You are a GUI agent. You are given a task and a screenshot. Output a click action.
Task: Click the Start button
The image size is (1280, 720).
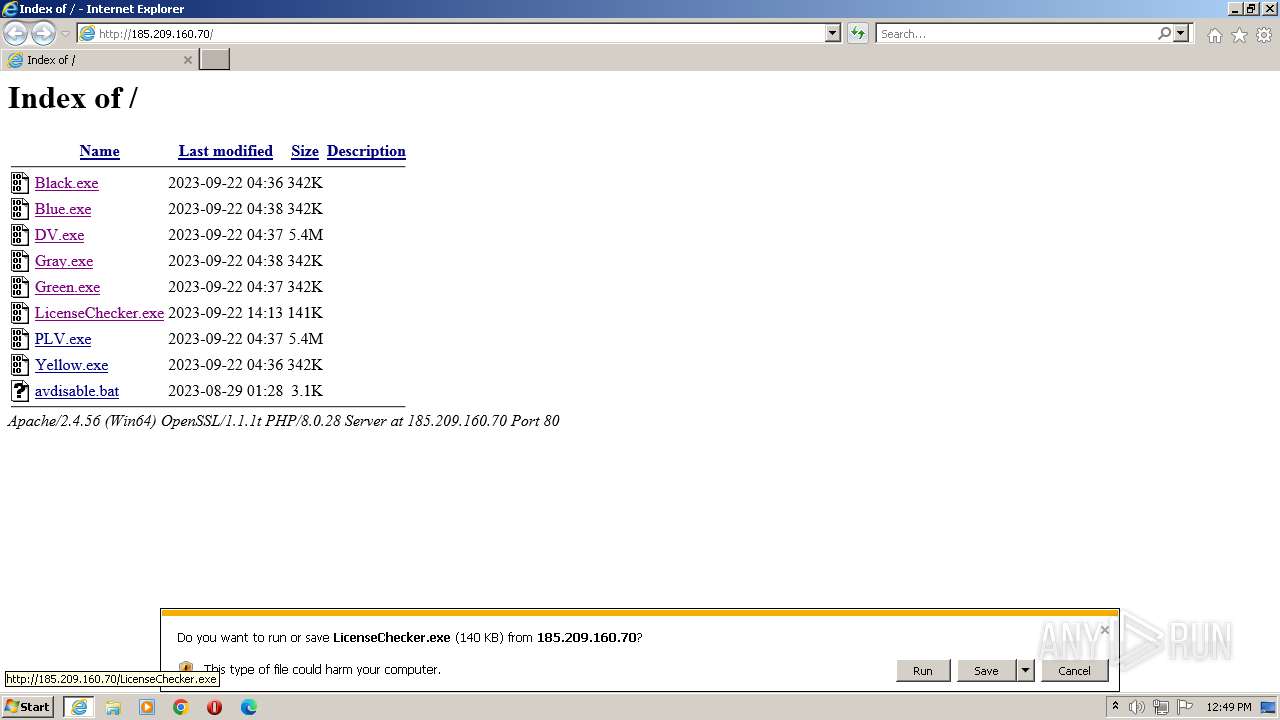point(28,707)
